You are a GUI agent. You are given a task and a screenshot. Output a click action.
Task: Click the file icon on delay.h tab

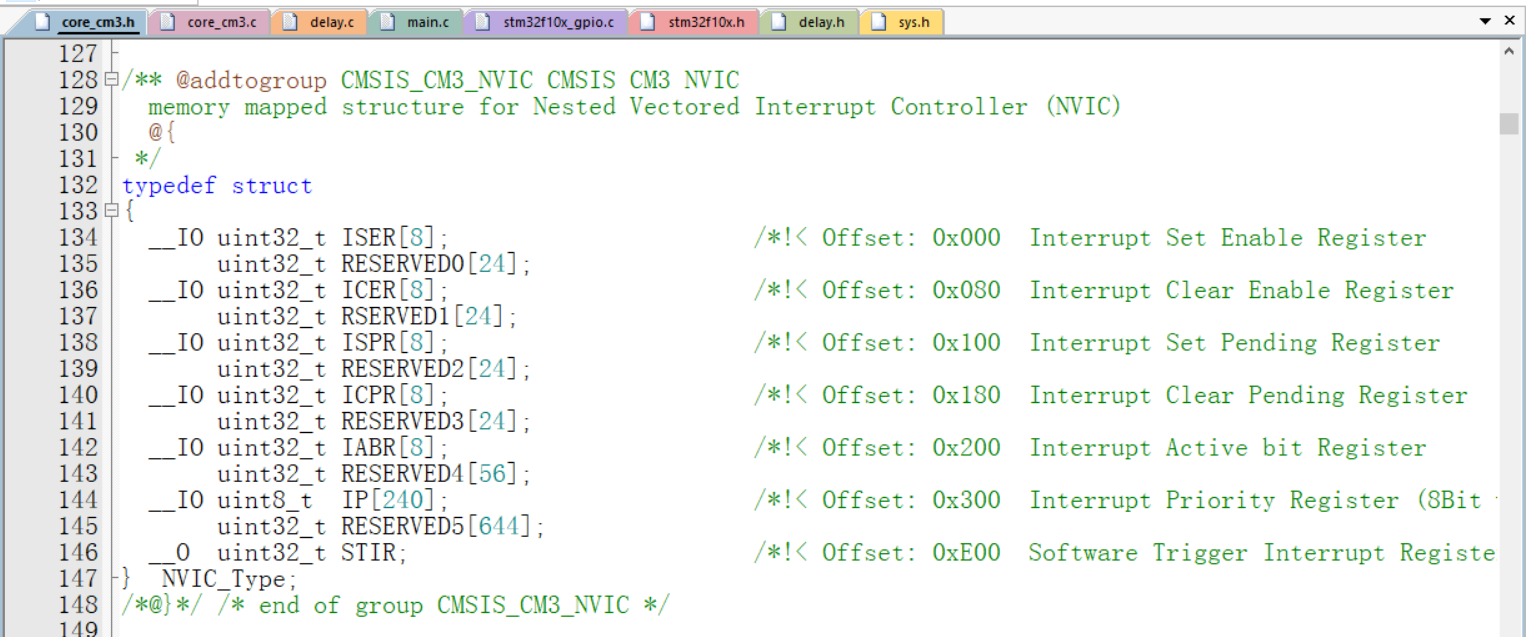click(779, 22)
